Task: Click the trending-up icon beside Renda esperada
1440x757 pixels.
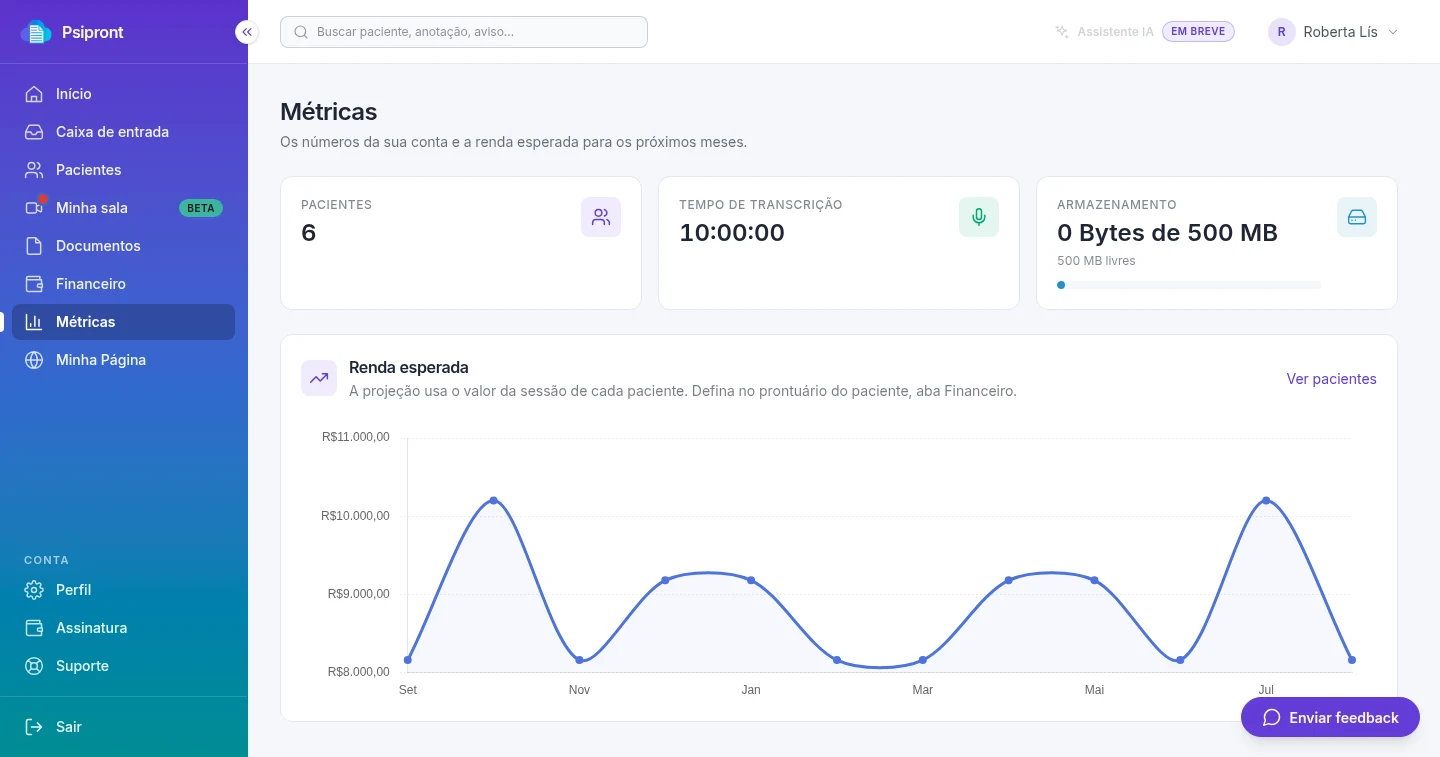Action: click(319, 378)
